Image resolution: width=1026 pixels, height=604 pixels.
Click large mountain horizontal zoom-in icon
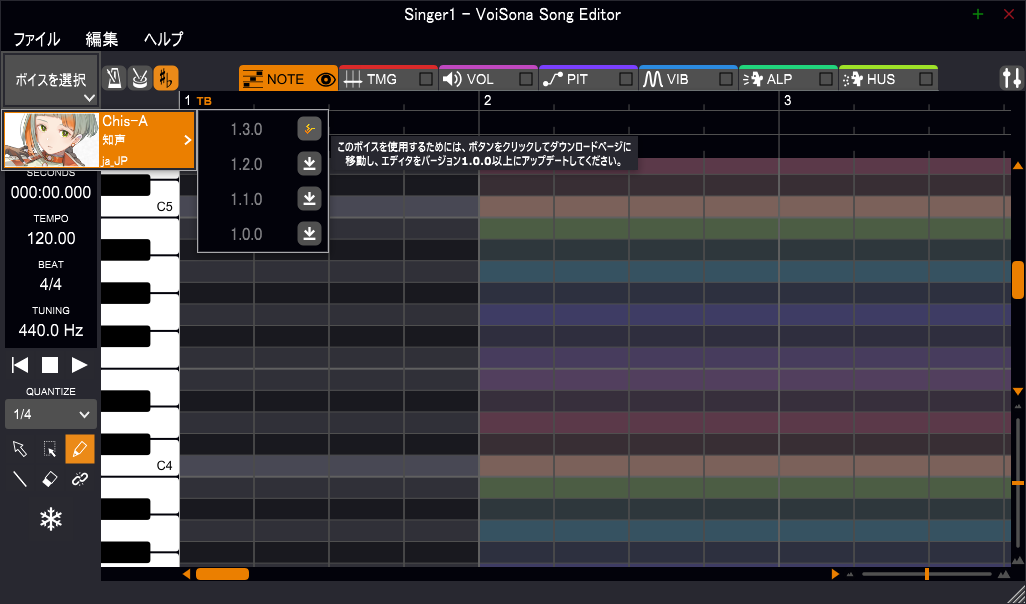pyautogui.click(x=1004, y=575)
